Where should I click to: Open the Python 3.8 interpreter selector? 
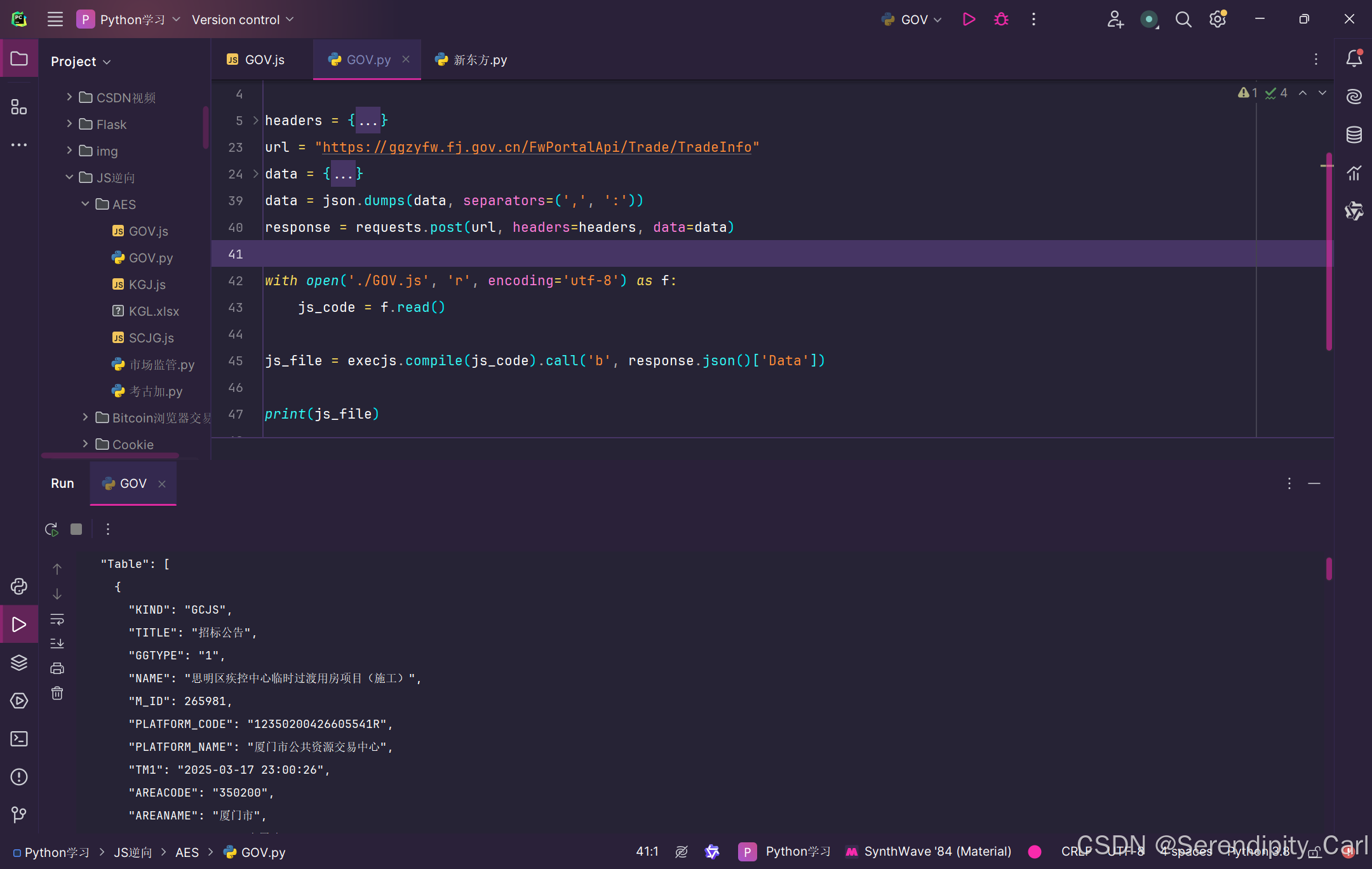click(1258, 851)
